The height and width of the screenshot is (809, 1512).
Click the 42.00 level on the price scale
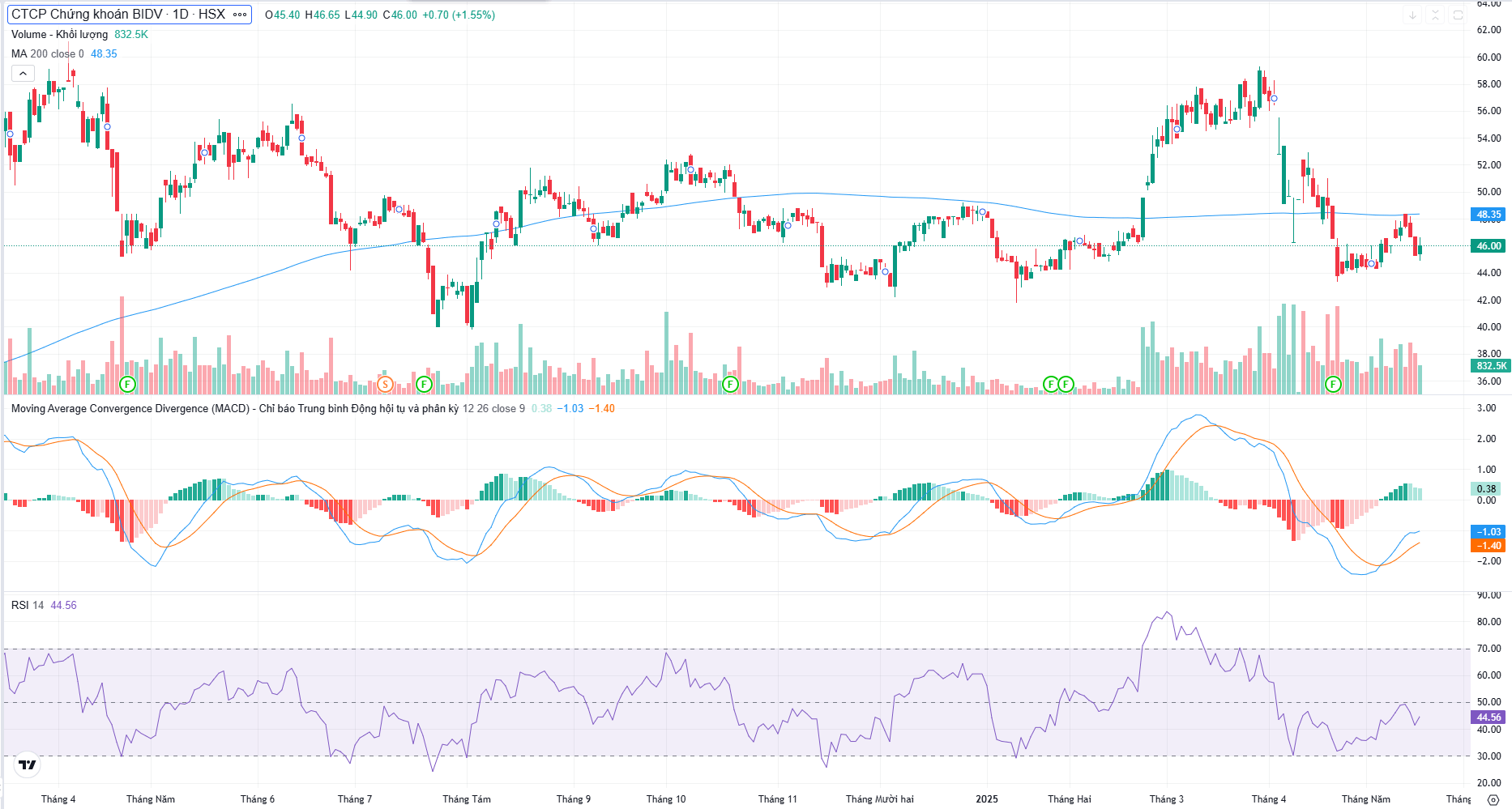click(x=1489, y=300)
